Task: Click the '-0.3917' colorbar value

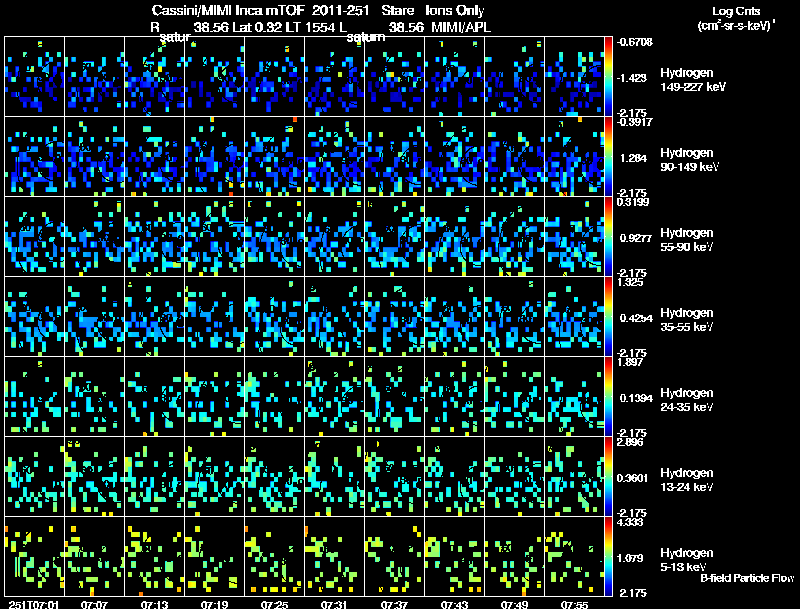Action: 635,122
